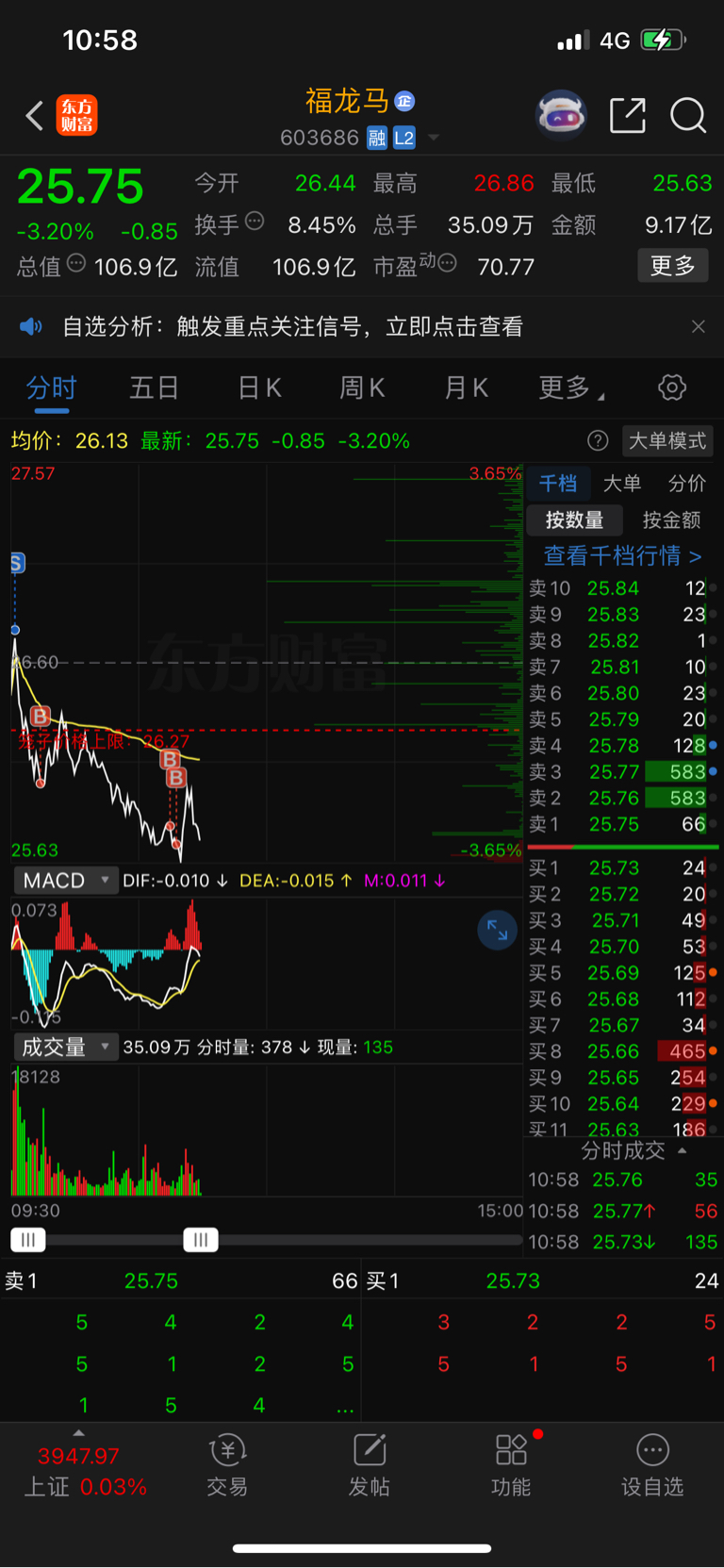Expand the 更多 chart period dropdown
Viewport: 724px width, 1568px height.
click(571, 388)
